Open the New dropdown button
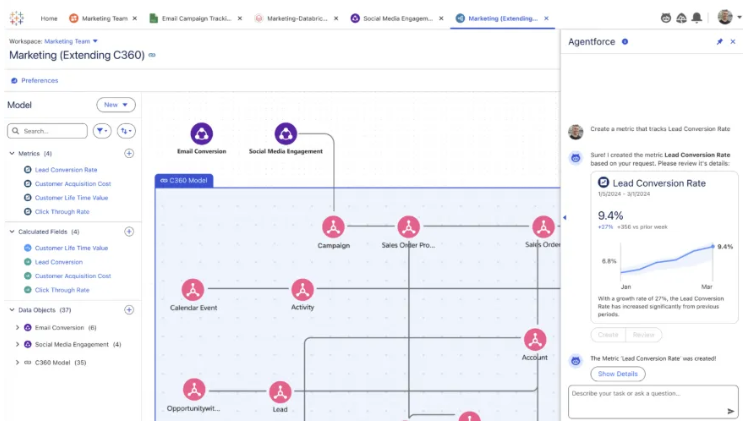This screenshot has height=428, width=743. click(116, 105)
